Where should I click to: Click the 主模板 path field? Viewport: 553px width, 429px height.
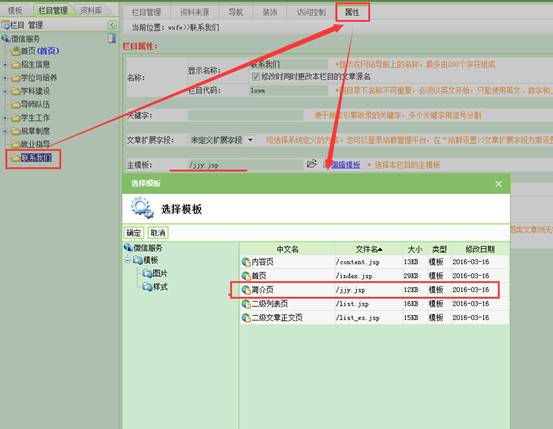tap(245, 165)
